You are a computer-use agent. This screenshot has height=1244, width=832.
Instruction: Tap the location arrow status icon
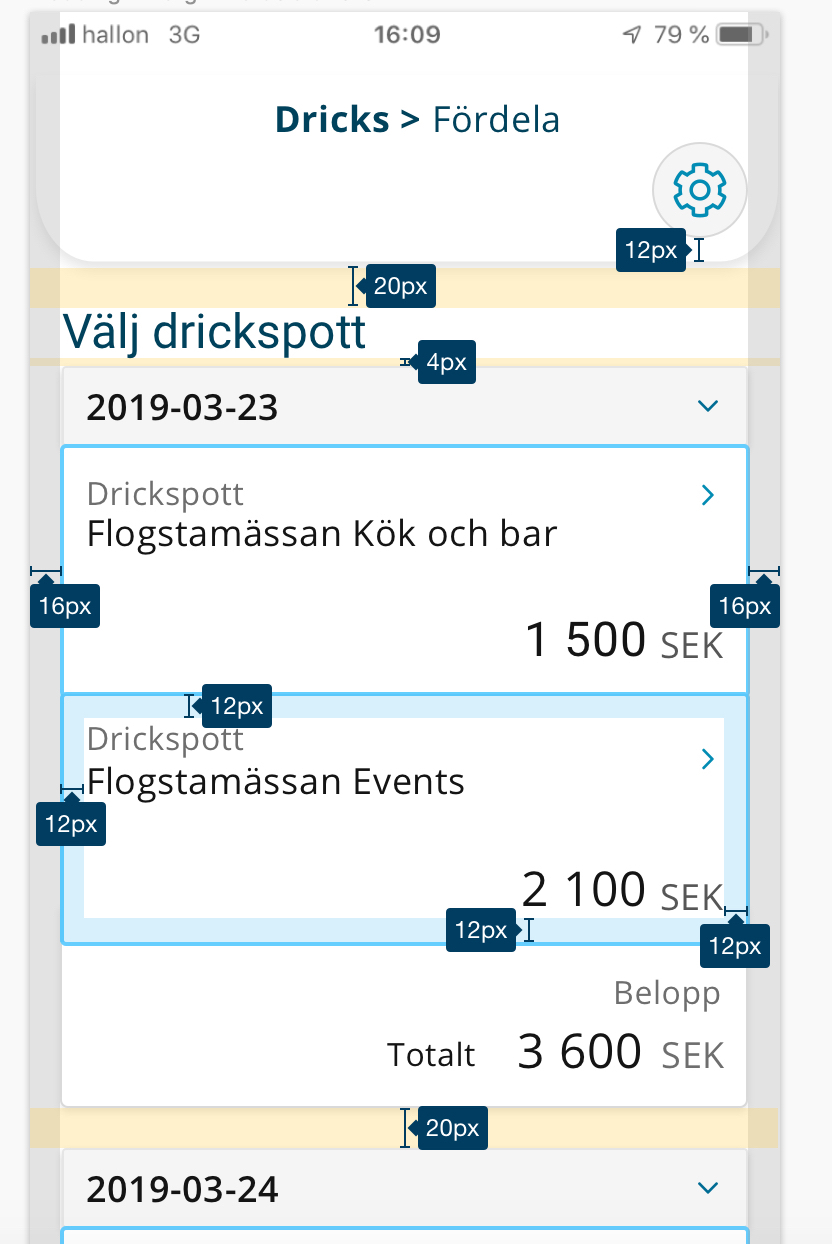[631, 36]
